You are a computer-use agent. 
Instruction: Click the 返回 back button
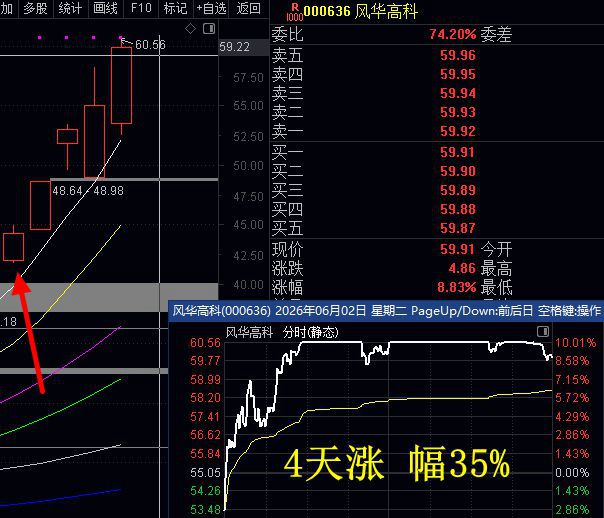click(248, 8)
